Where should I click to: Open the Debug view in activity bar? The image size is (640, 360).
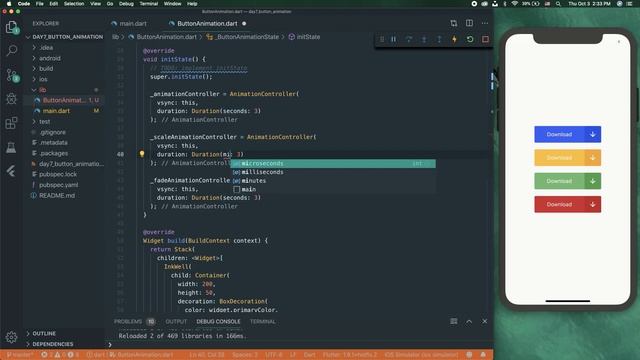click(x=11, y=98)
